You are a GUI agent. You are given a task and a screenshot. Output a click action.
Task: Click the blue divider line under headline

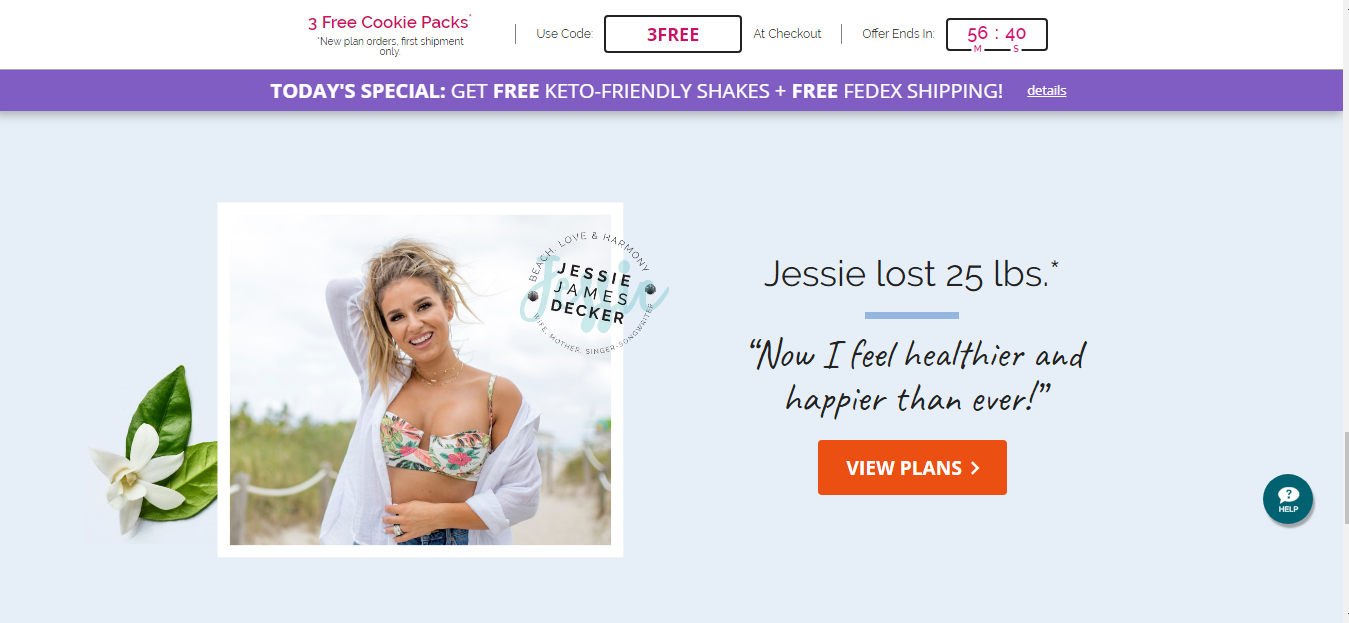point(911,315)
